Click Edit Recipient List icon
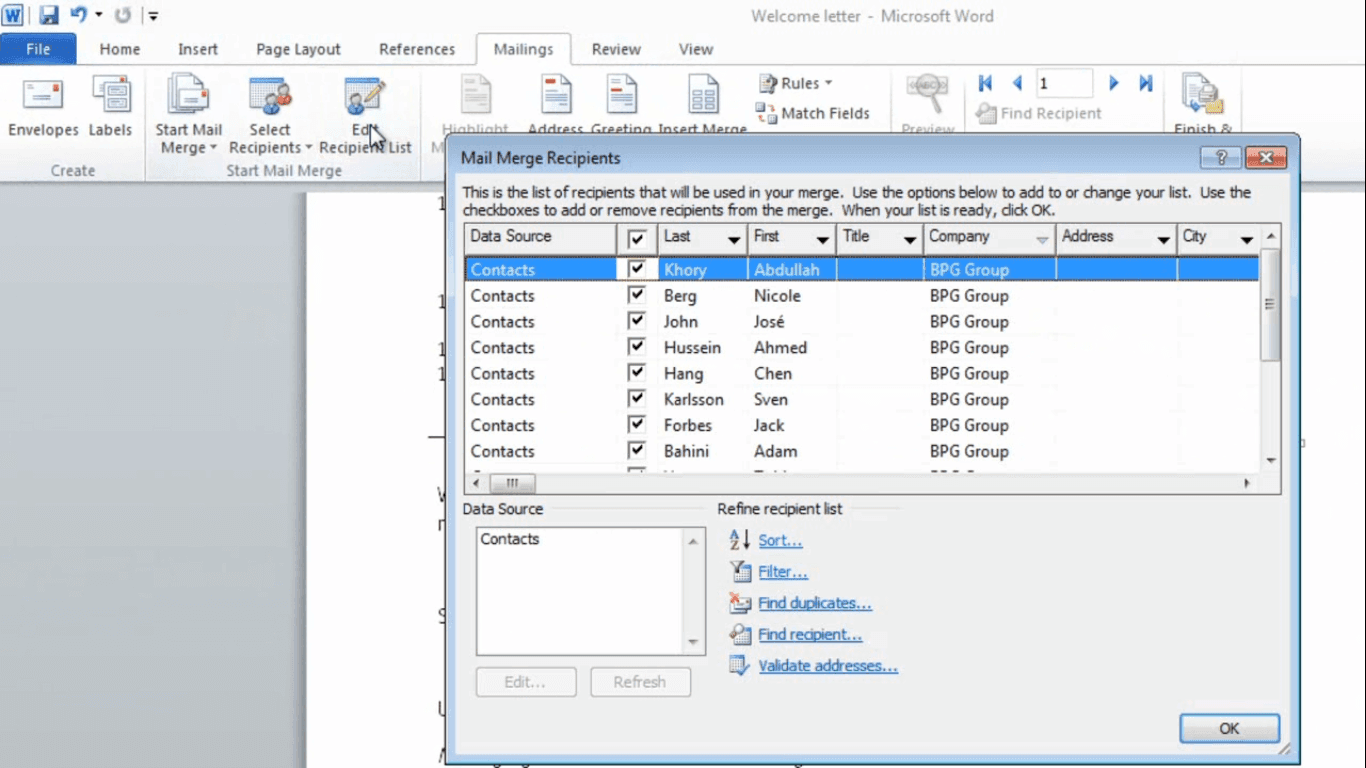This screenshot has height=768, width=1366. (365, 97)
